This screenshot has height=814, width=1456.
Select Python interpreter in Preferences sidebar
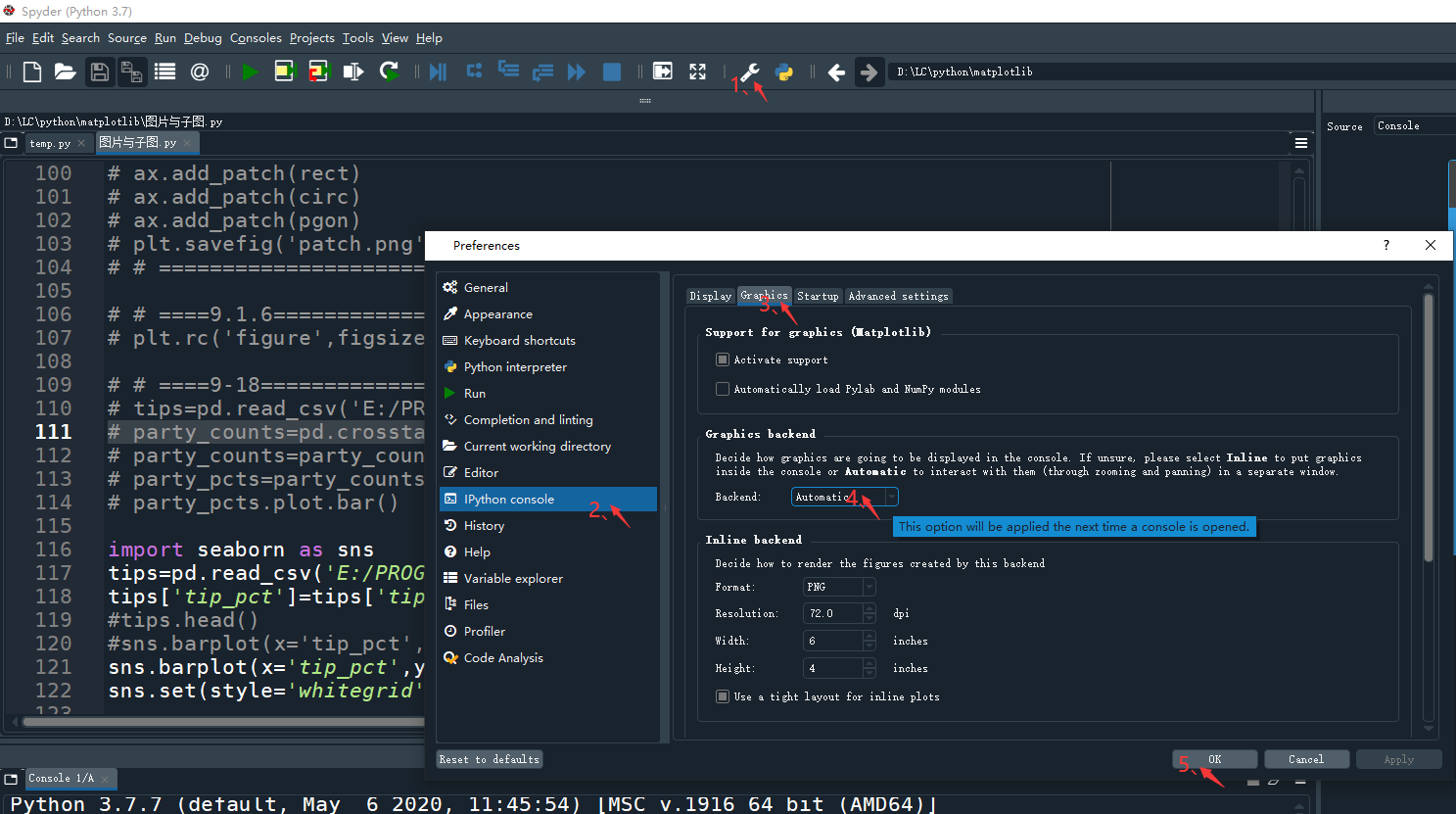coord(548,366)
